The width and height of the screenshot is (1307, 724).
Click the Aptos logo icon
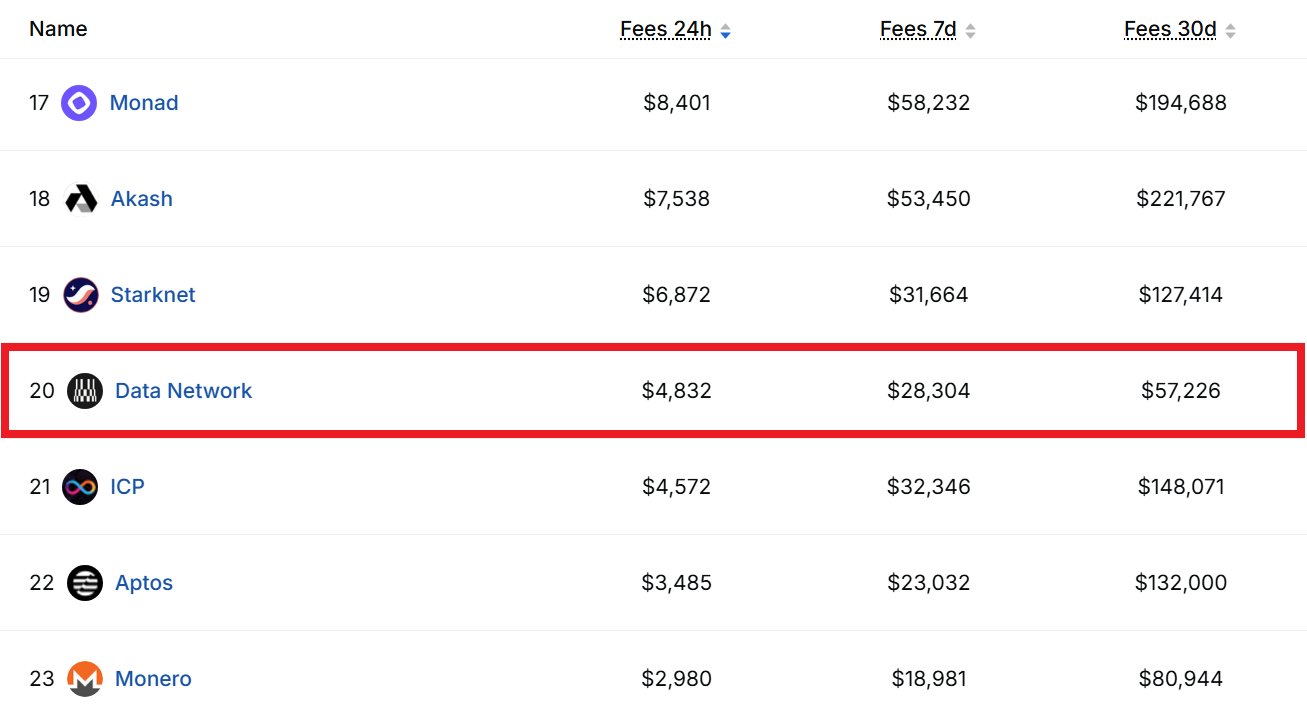85,583
